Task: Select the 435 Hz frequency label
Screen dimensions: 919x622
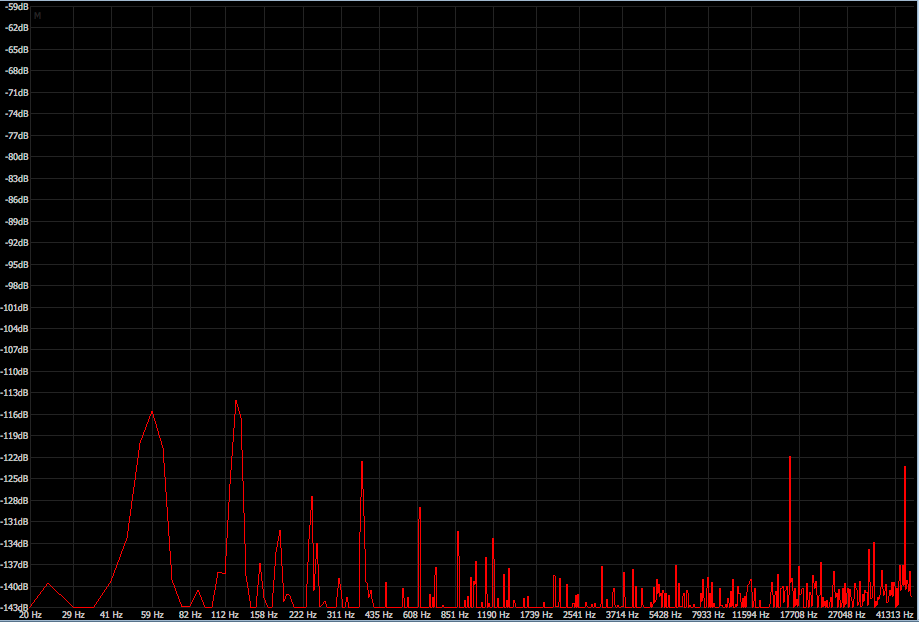Action: [379, 615]
